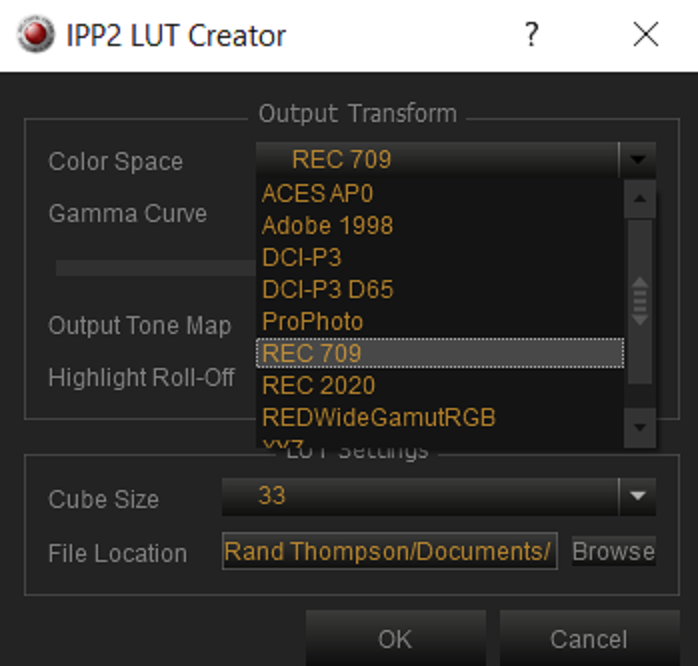The width and height of the screenshot is (698, 666).
Task: Open the Cube Size dropdown arrow
Action: [637, 496]
